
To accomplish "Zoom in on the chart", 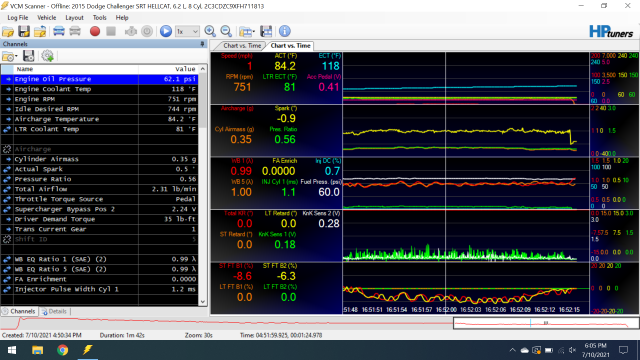I will click(210, 31).
